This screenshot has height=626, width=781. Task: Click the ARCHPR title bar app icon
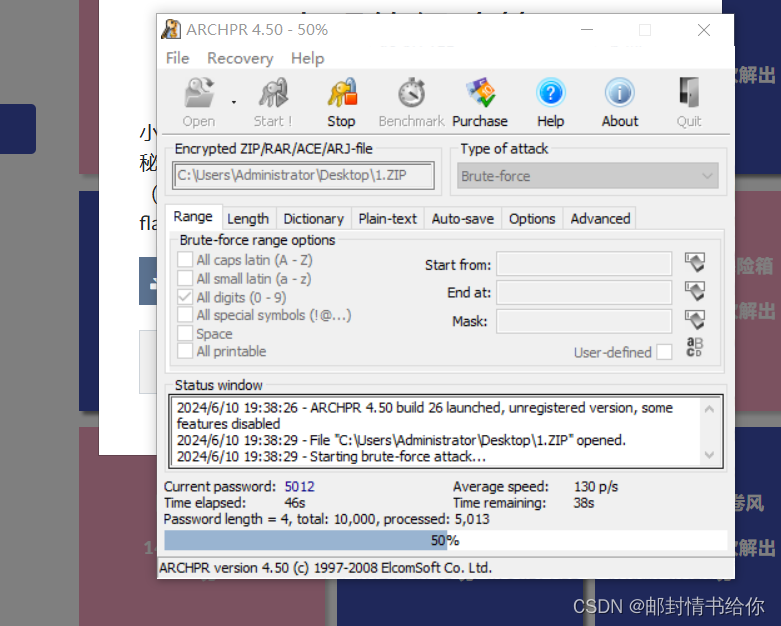pos(171,29)
